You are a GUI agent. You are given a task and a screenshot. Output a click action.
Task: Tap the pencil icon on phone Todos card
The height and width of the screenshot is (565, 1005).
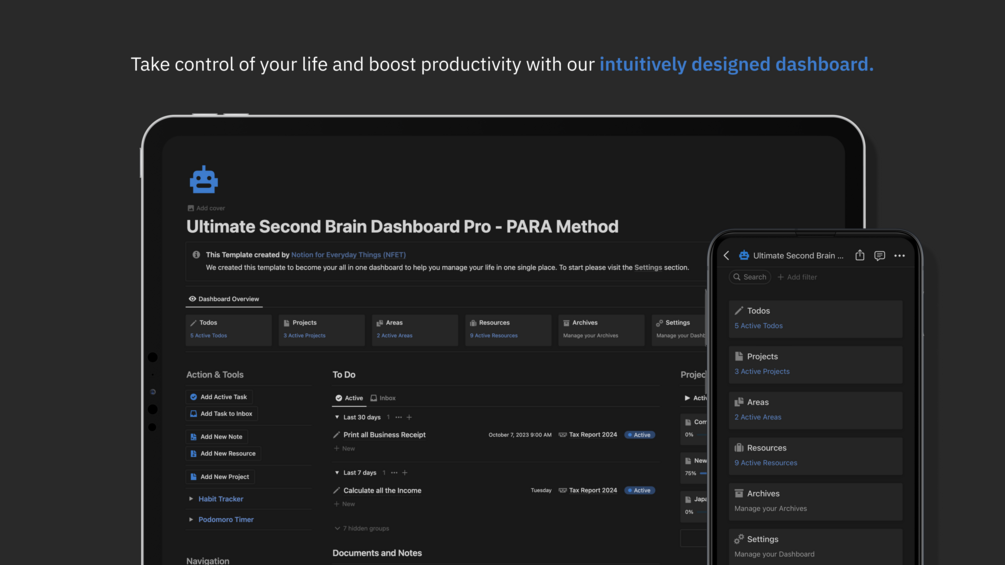[739, 311]
